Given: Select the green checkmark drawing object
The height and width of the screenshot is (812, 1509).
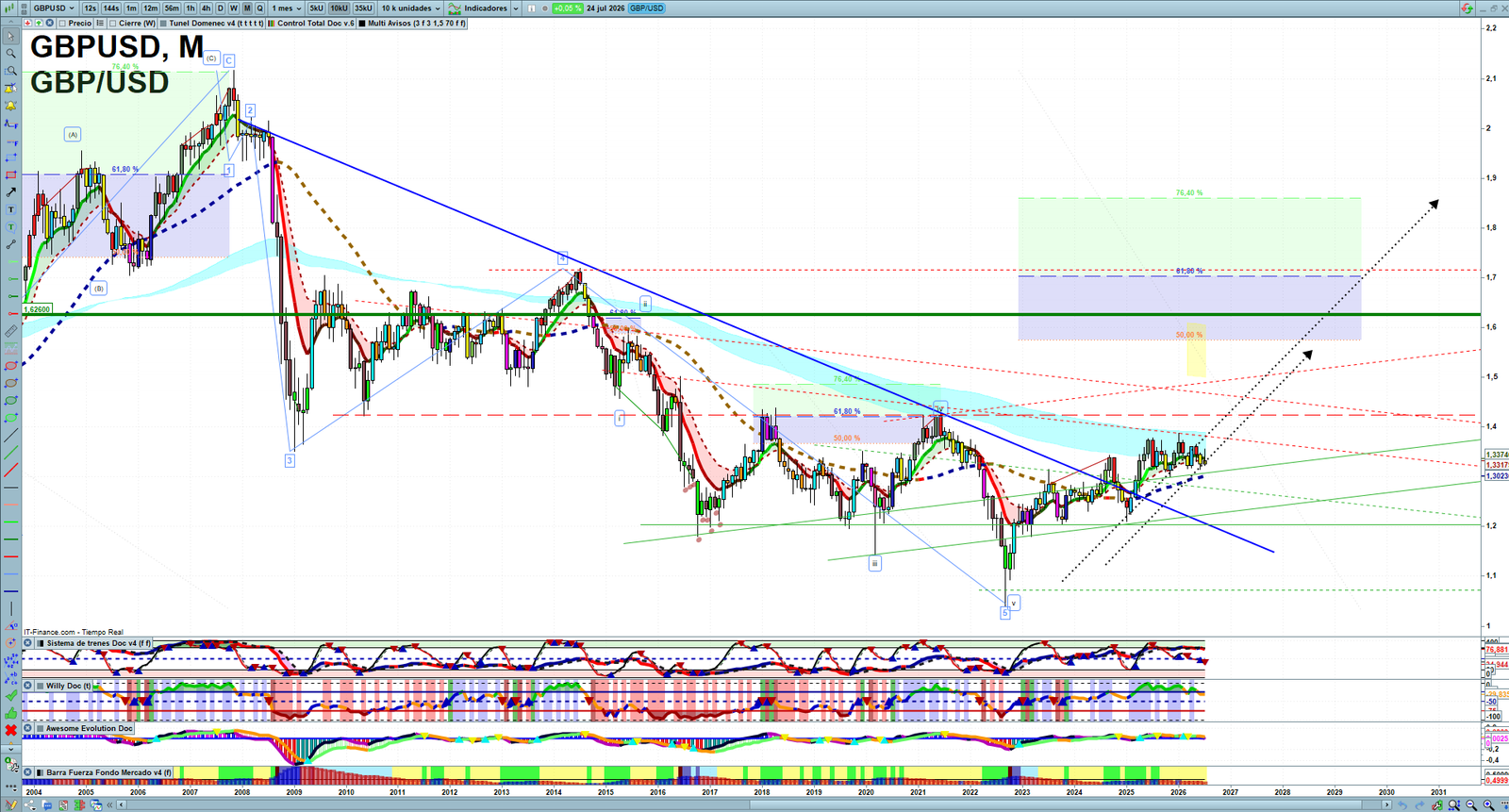Looking at the screenshot, I should (x=10, y=695).
